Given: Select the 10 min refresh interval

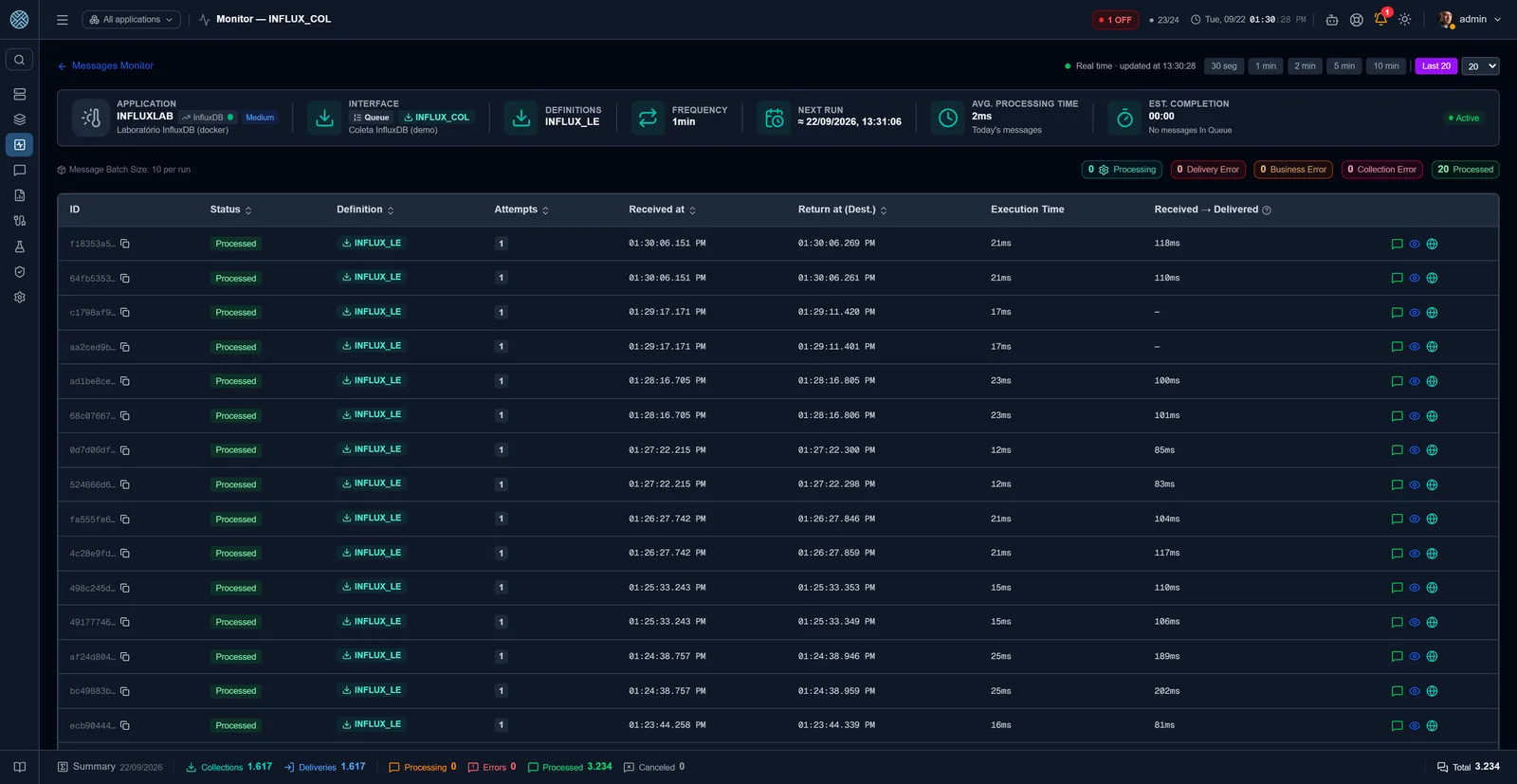Looking at the screenshot, I should tap(1385, 66).
